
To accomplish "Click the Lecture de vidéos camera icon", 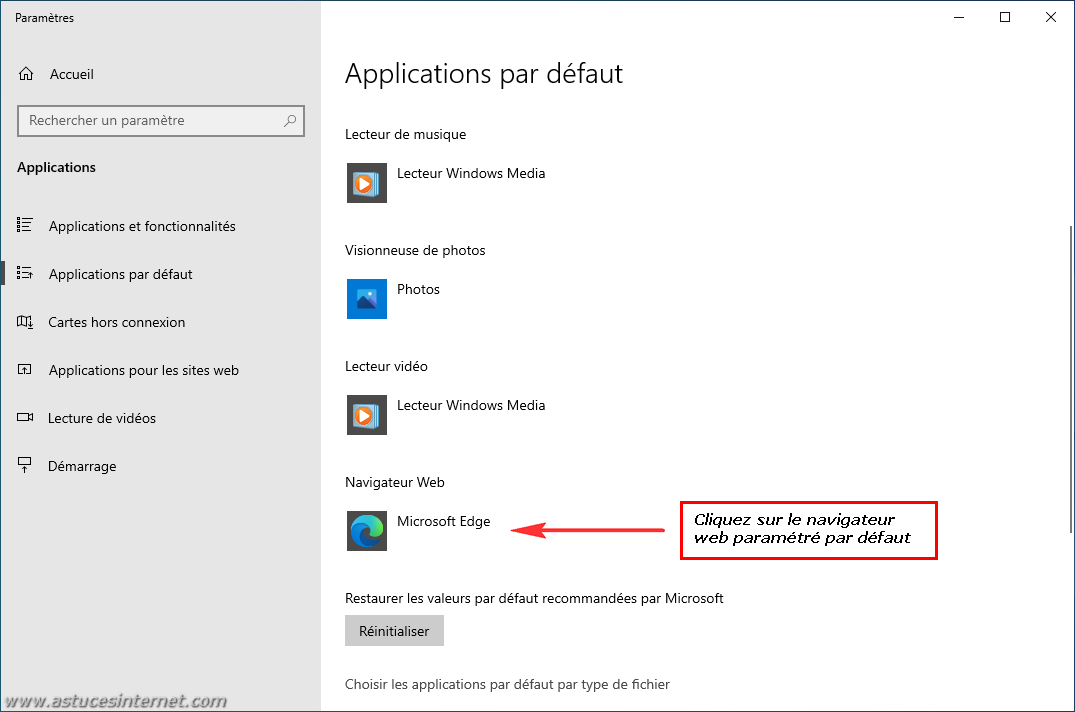I will [x=25, y=417].
